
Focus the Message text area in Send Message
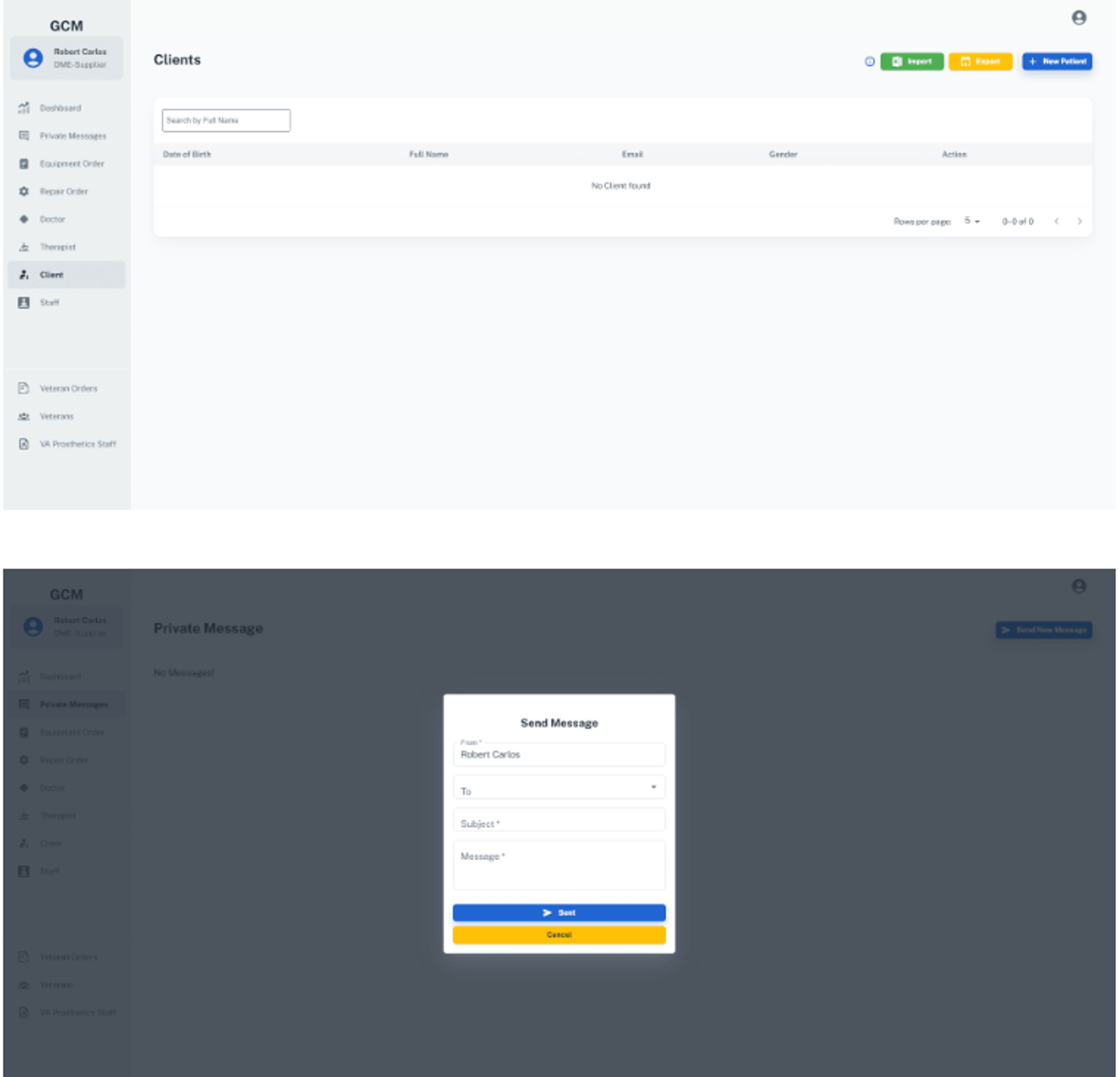coord(559,865)
